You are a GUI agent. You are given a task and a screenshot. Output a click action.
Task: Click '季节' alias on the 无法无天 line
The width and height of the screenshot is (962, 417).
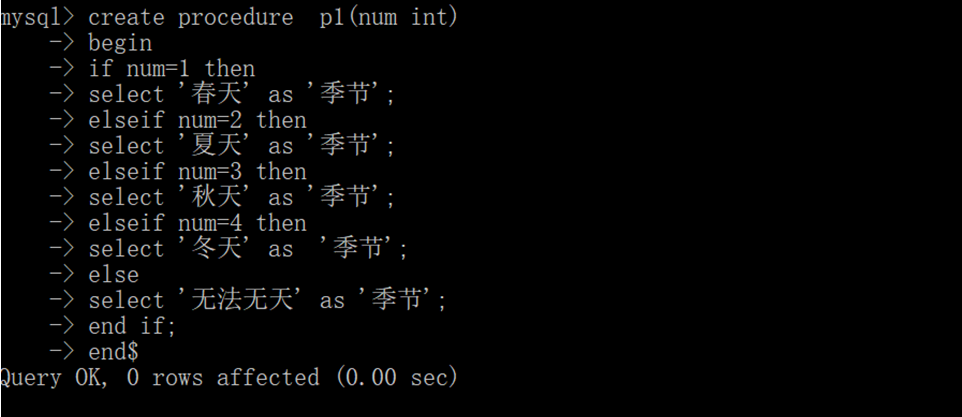point(397,301)
